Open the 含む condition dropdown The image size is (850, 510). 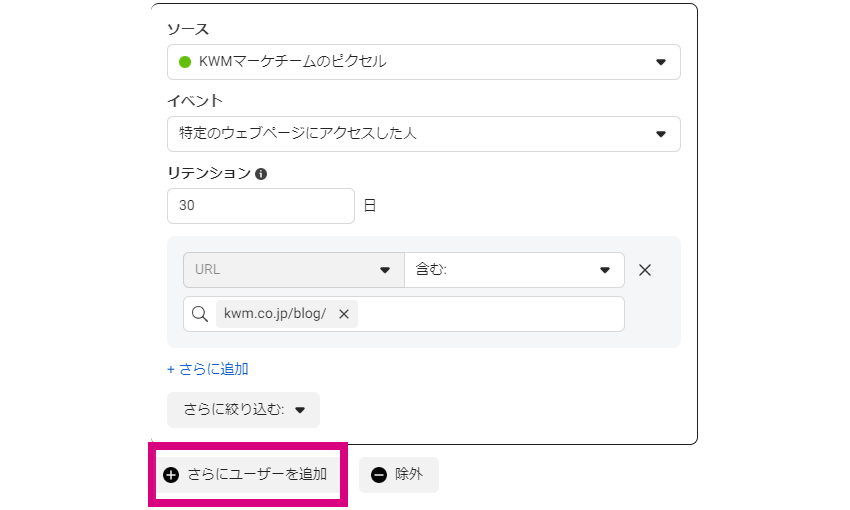[514, 270]
